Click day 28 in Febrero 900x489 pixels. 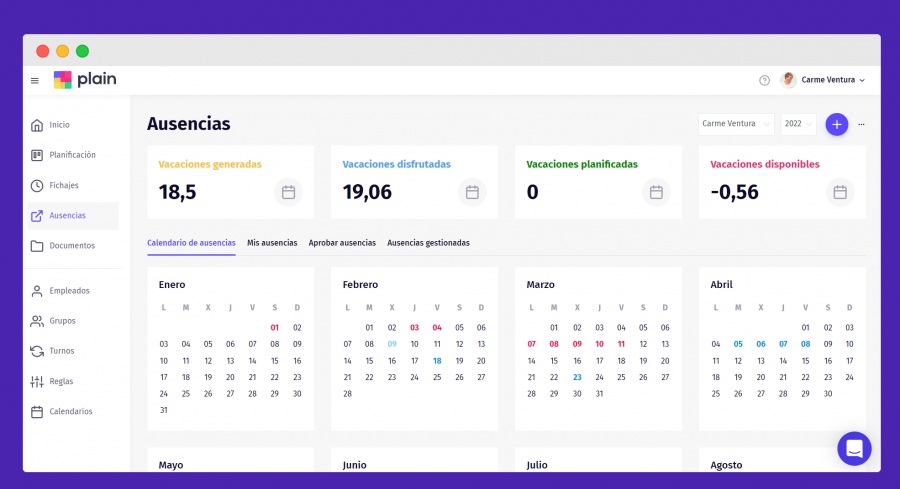point(347,394)
